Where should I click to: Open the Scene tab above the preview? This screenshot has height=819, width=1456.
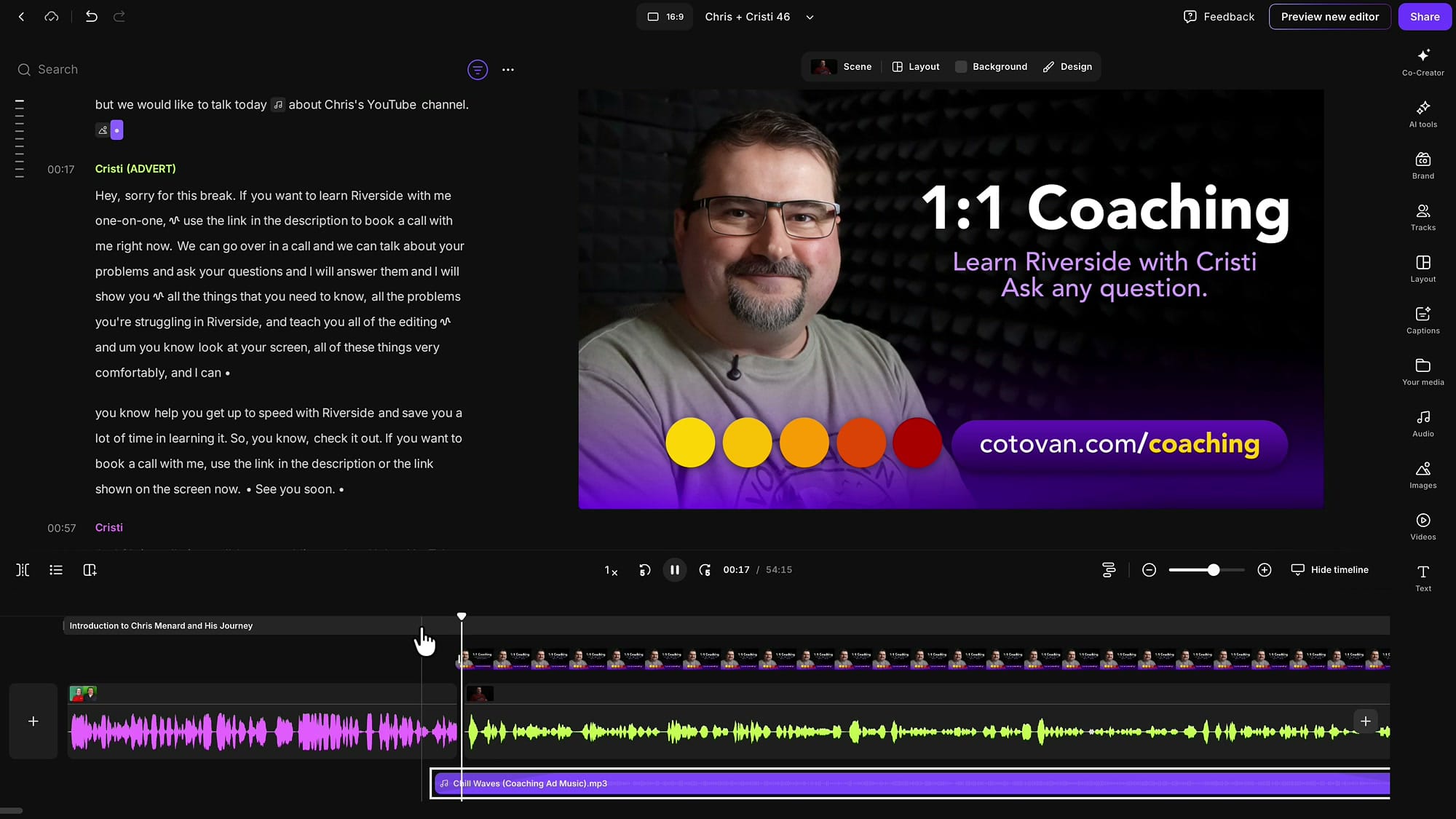click(842, 67)
